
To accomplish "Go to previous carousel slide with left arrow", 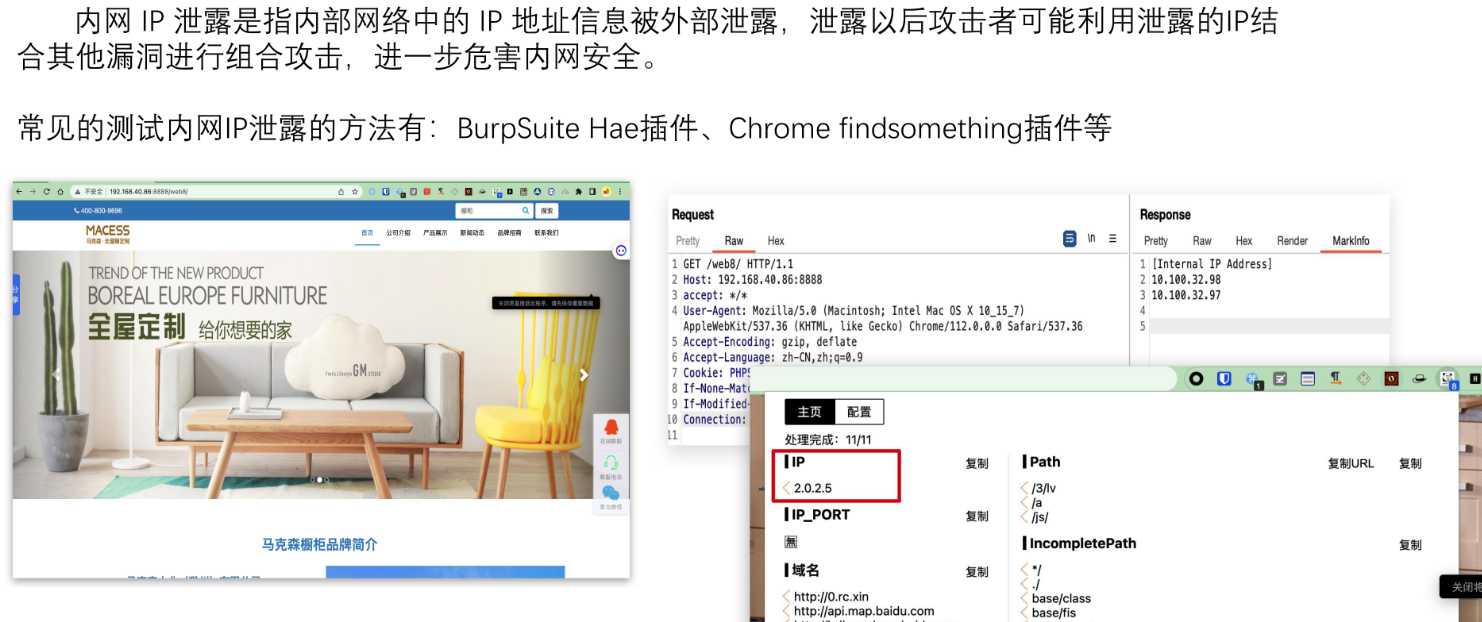I will 56,375.
